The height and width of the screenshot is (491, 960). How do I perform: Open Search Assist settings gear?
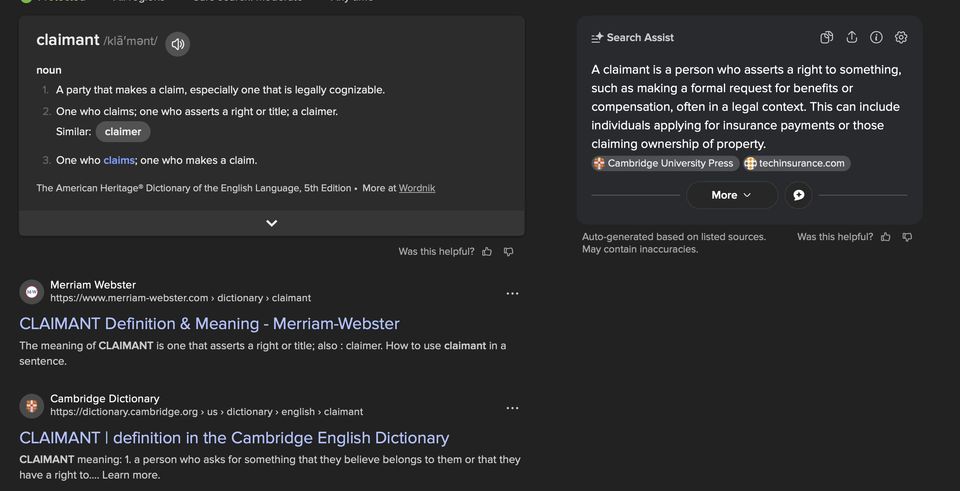901,37
